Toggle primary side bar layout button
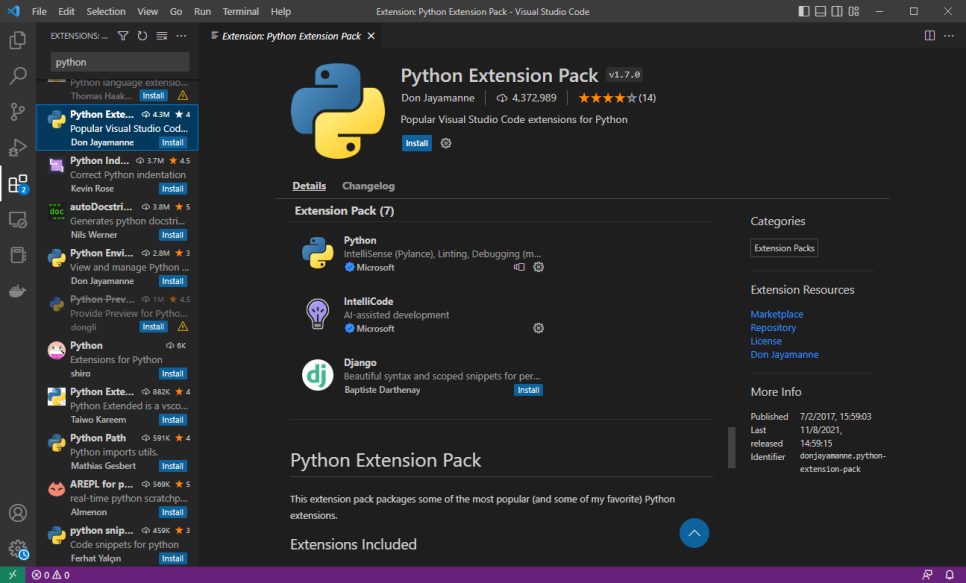Image resolution: width=966 pixels, height=583 pixels. (804, 11)
